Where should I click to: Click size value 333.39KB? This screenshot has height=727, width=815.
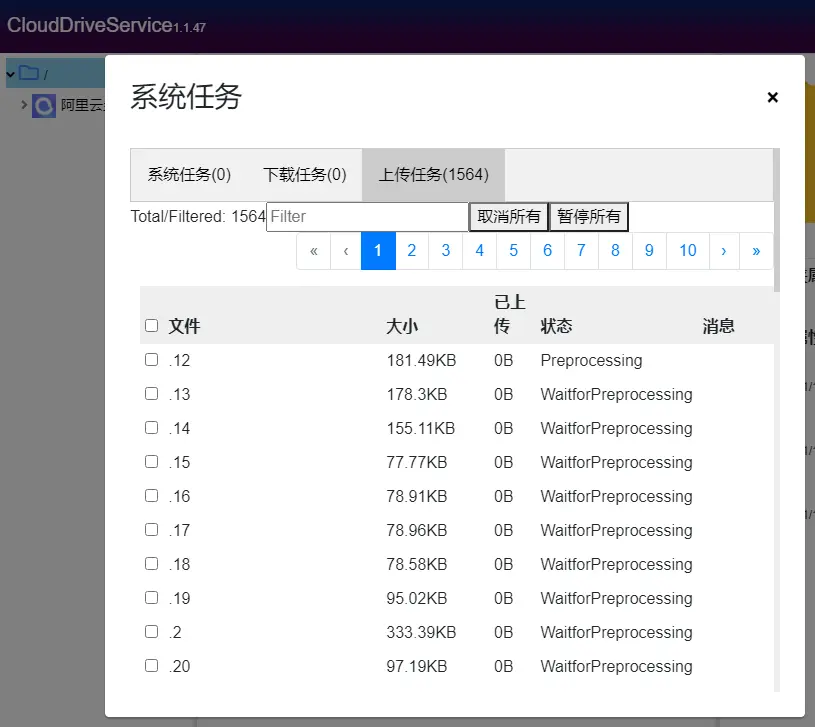pyautogui.click(x=421, y=632)
